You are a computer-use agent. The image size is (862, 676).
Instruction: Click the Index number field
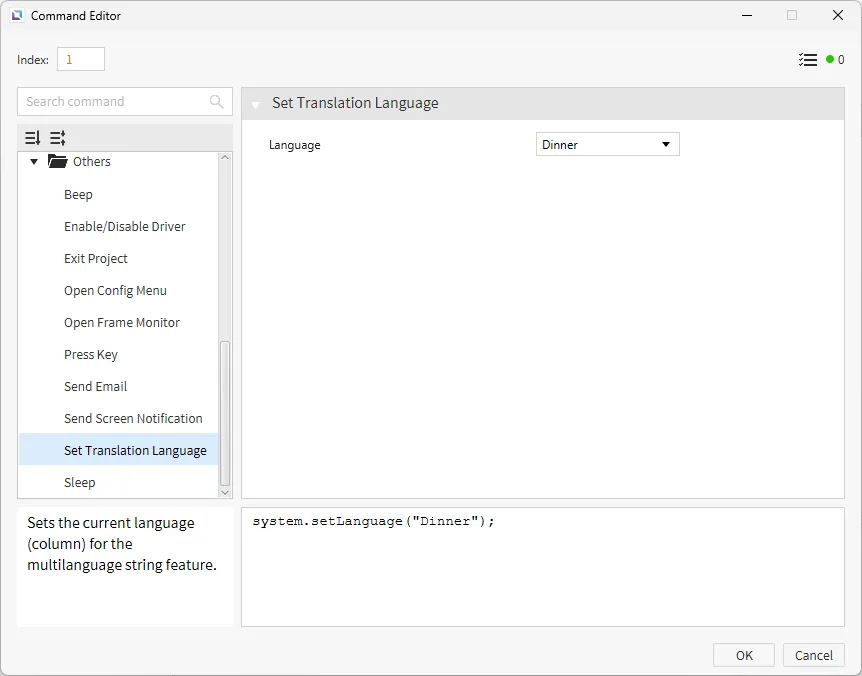[80, 60]
